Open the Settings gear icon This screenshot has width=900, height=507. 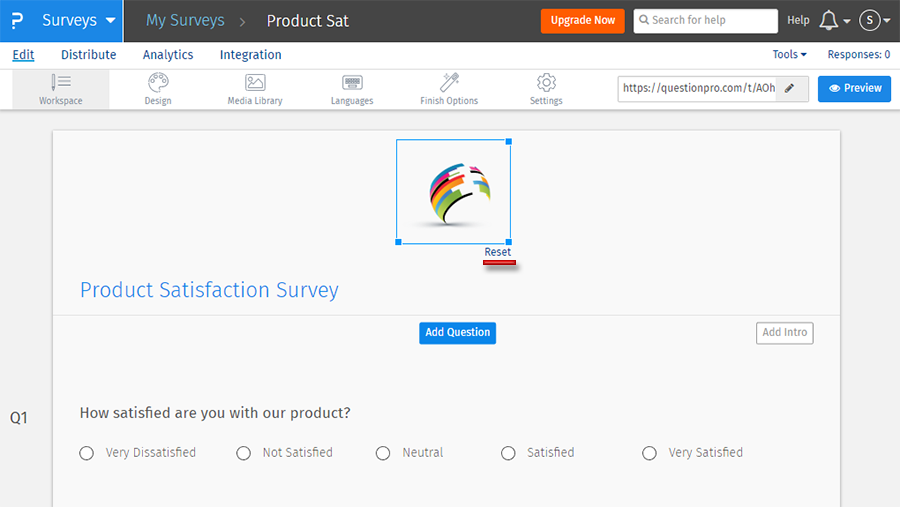coord(546,83)
